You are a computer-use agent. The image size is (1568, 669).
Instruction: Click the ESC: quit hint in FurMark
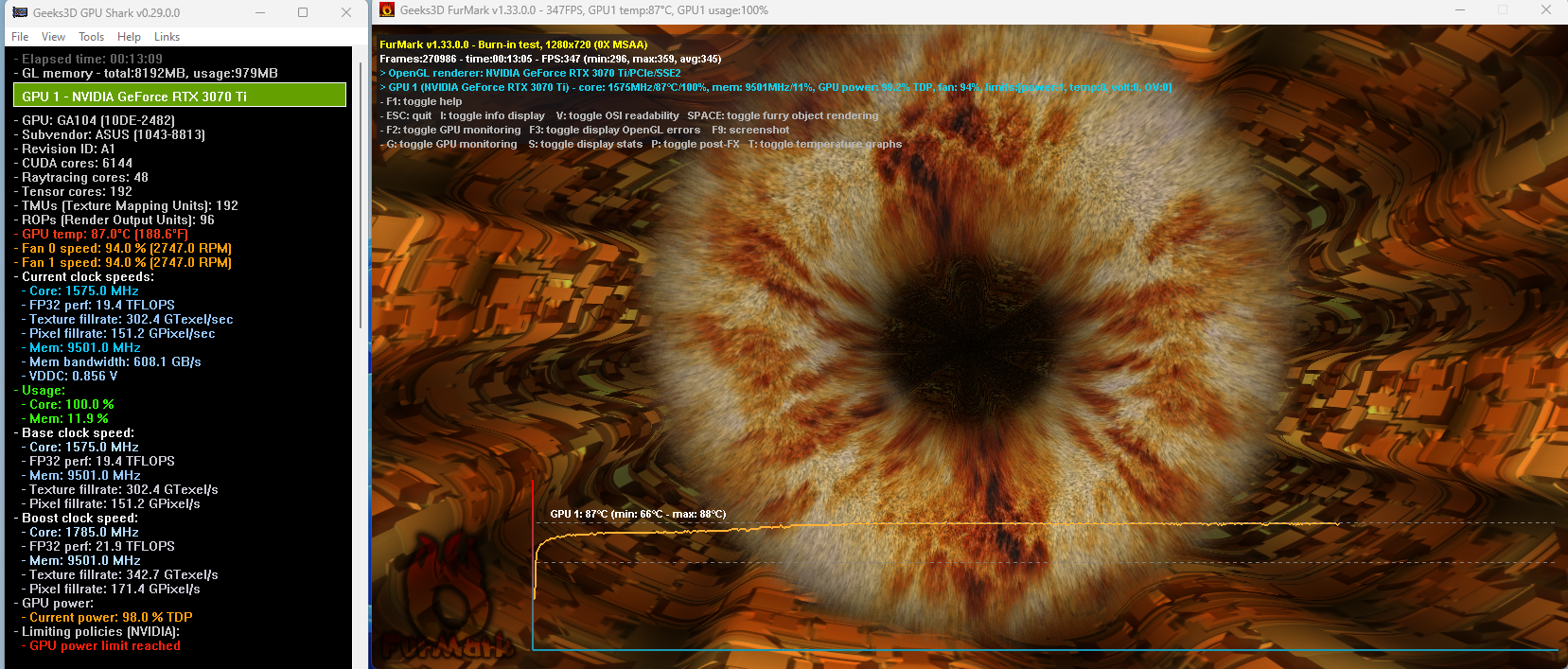(x=406, y=115)
